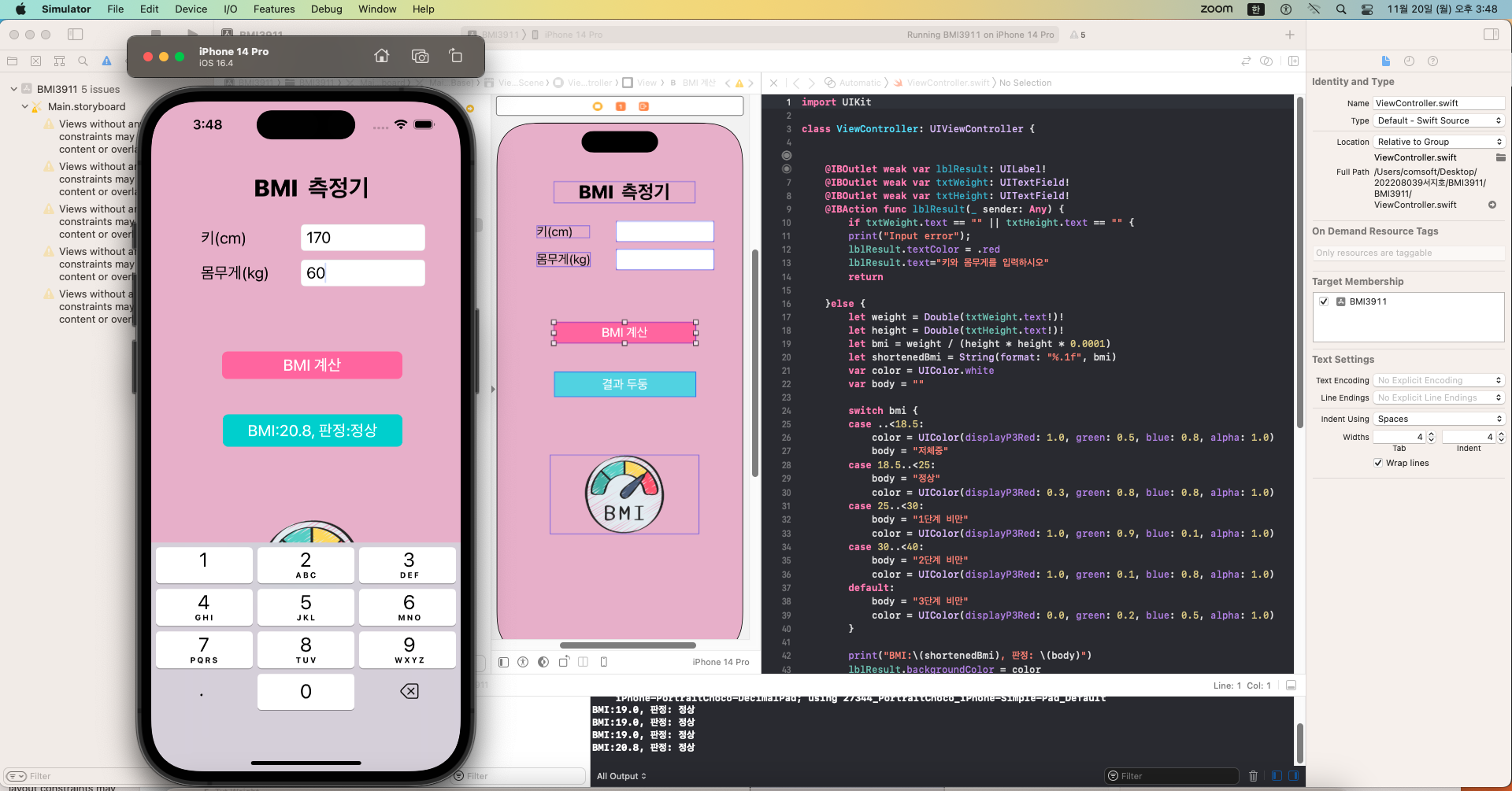Open the Library with plus button
This screenshot has height=791, width=1512.
1290,35
